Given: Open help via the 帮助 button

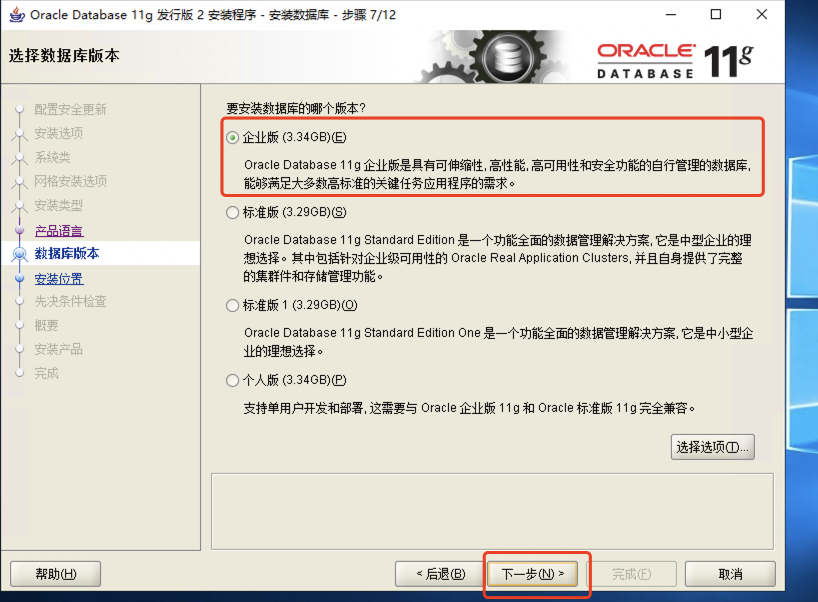Looking at the screenshot, I should tap(55, 574).
